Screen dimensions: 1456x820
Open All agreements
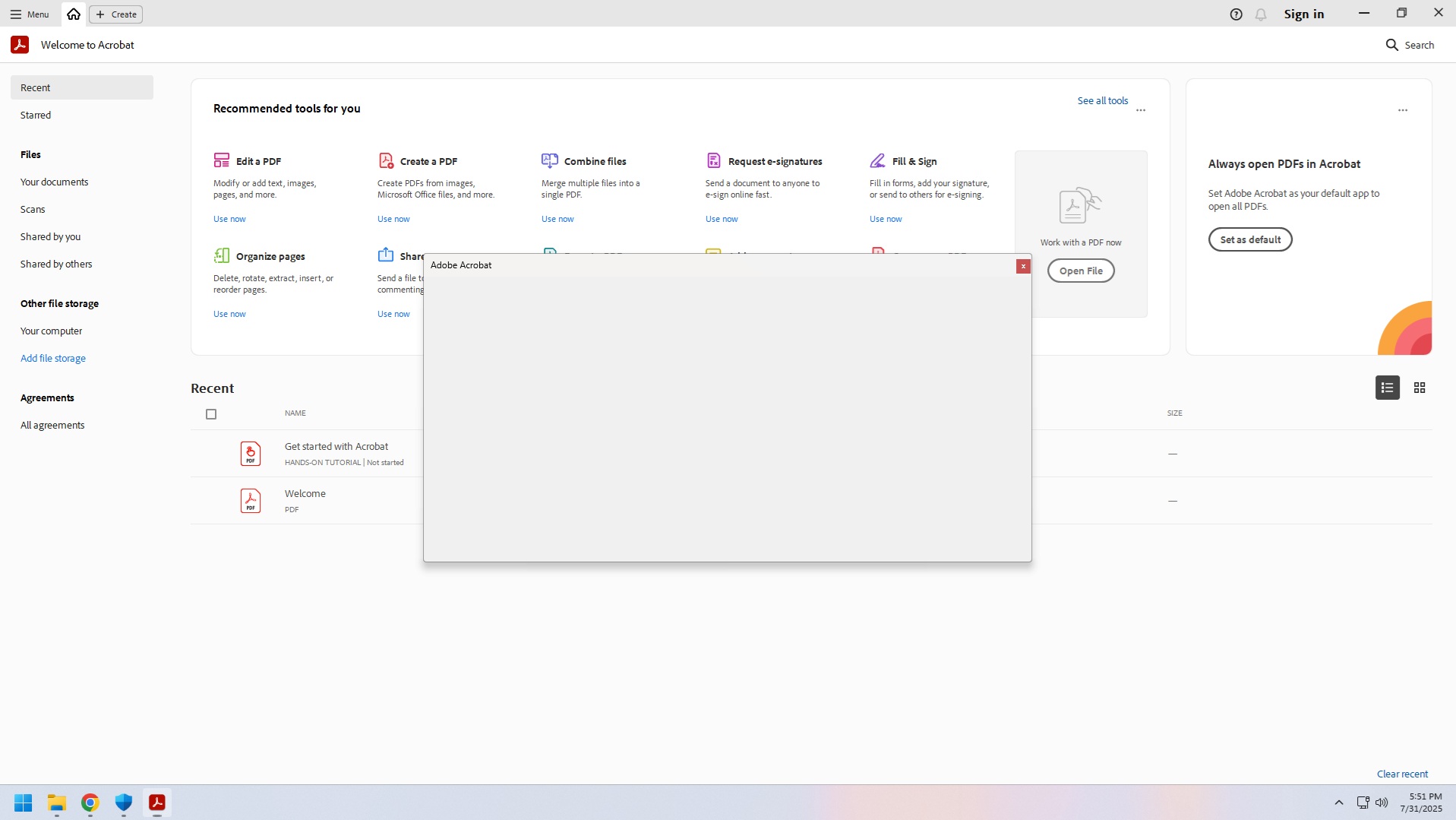click(x=82, y=425)
